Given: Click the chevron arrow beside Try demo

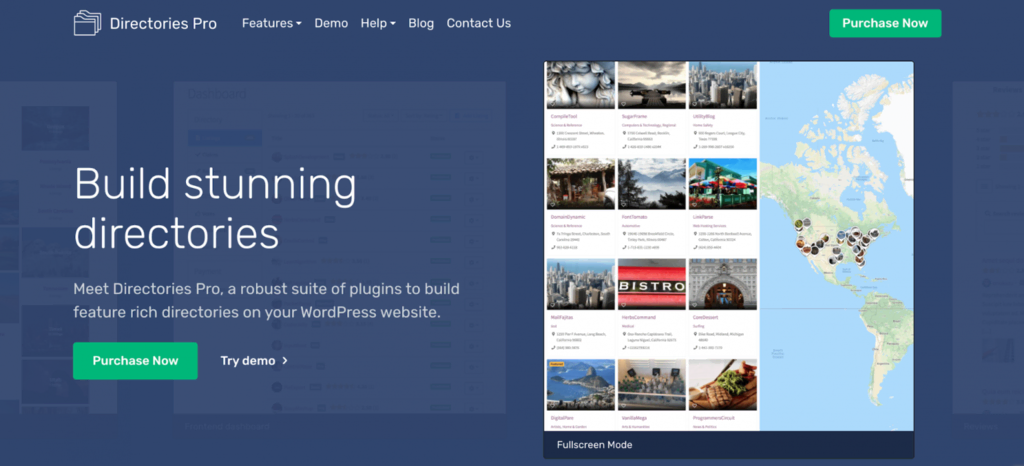Looking at the screenshot, I should (x=285, y=361).
